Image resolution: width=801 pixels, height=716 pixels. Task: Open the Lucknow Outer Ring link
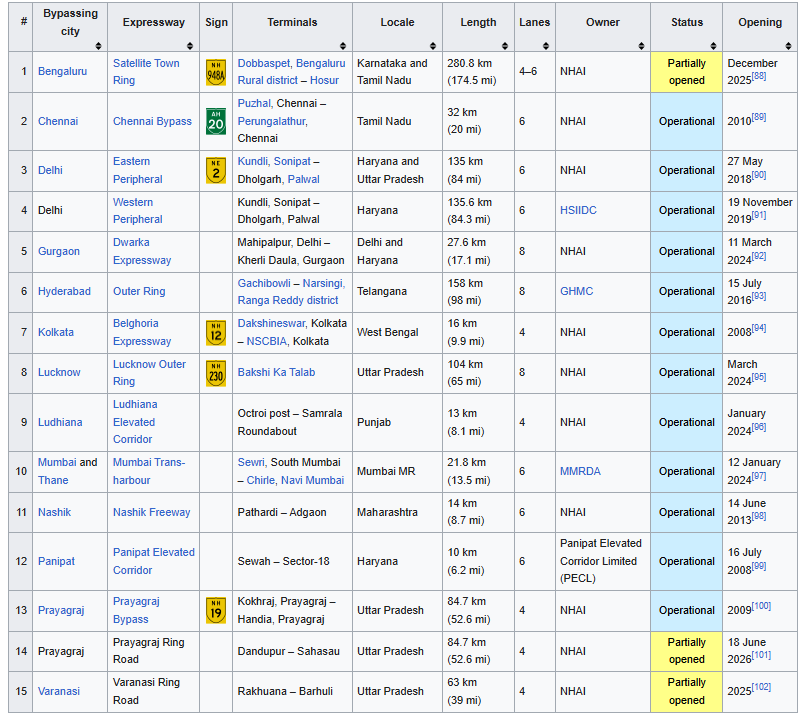pos(149,373)
